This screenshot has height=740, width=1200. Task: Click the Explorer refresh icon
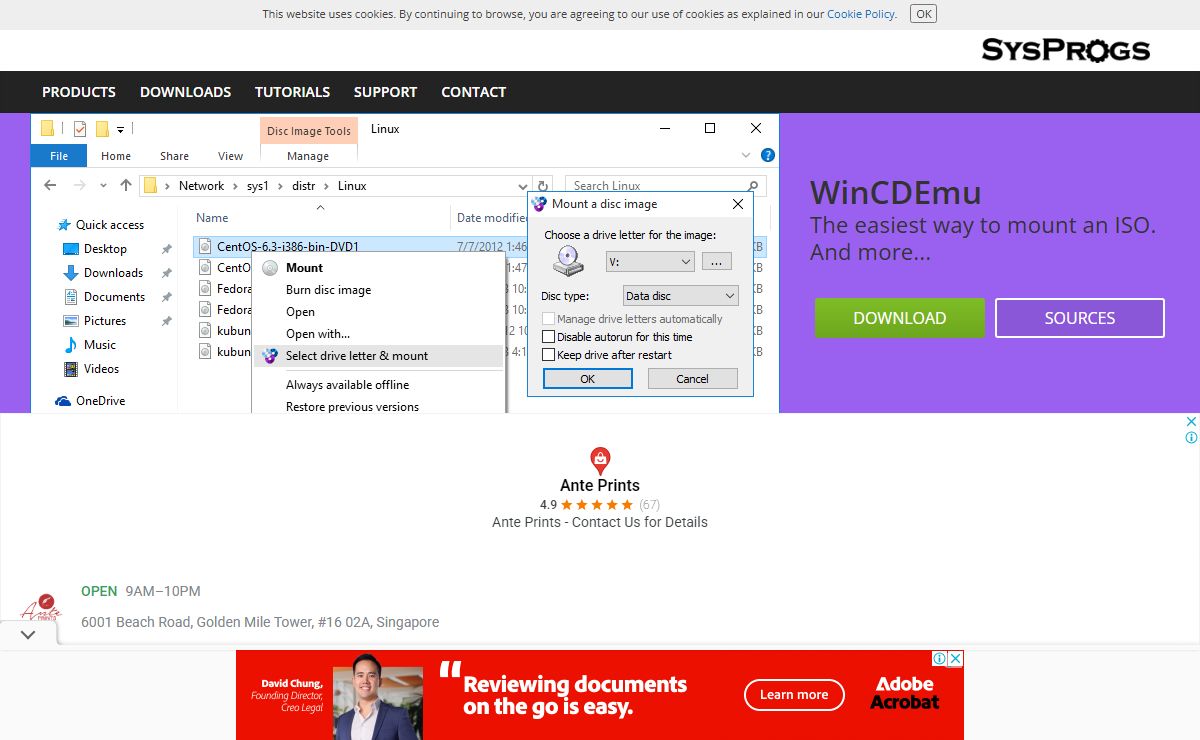pyautogui.click(x=542, y=186)
